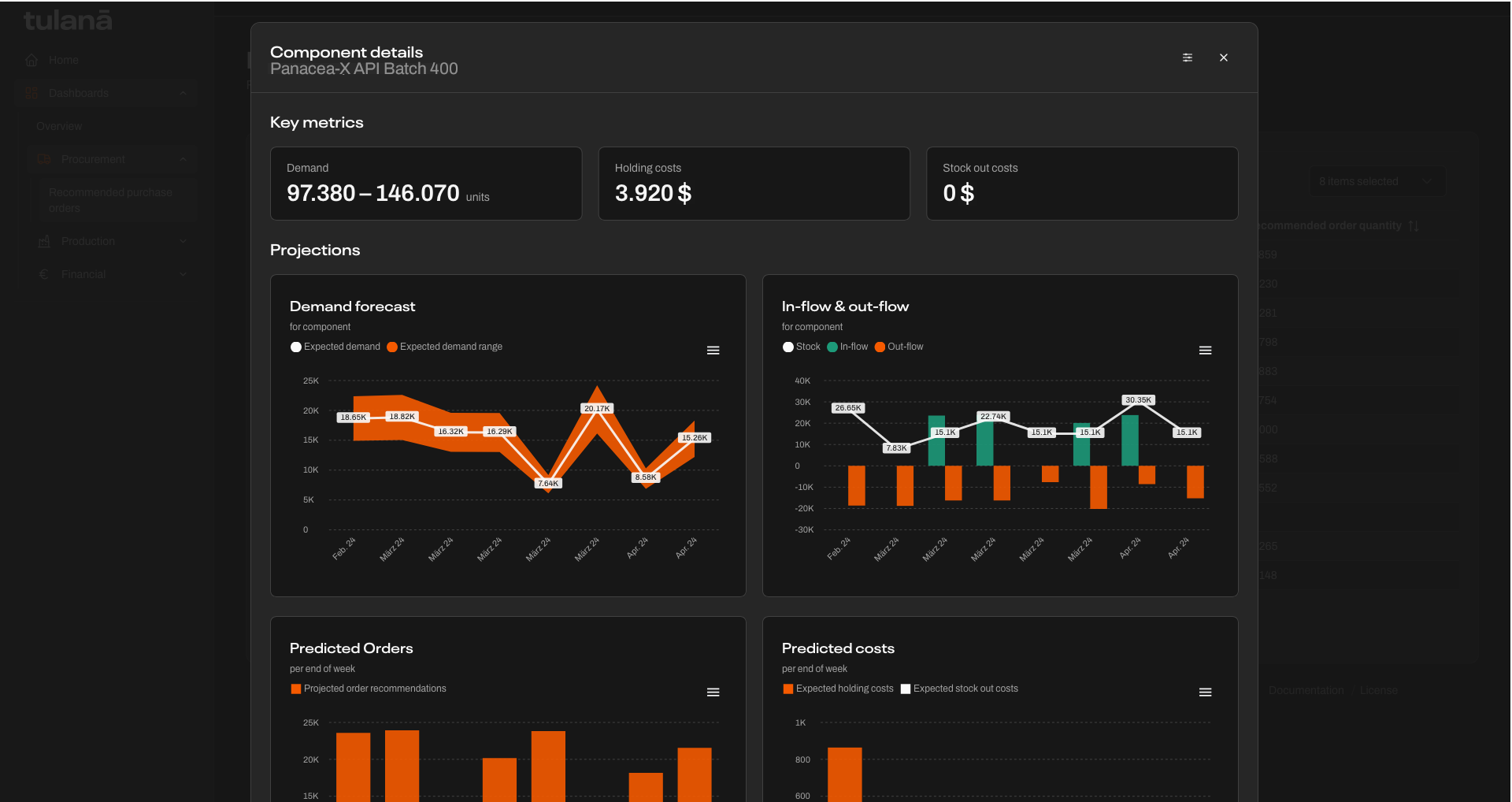Expand the Financial section
This screenshot has width=1512, height=802.
[183, 274]
